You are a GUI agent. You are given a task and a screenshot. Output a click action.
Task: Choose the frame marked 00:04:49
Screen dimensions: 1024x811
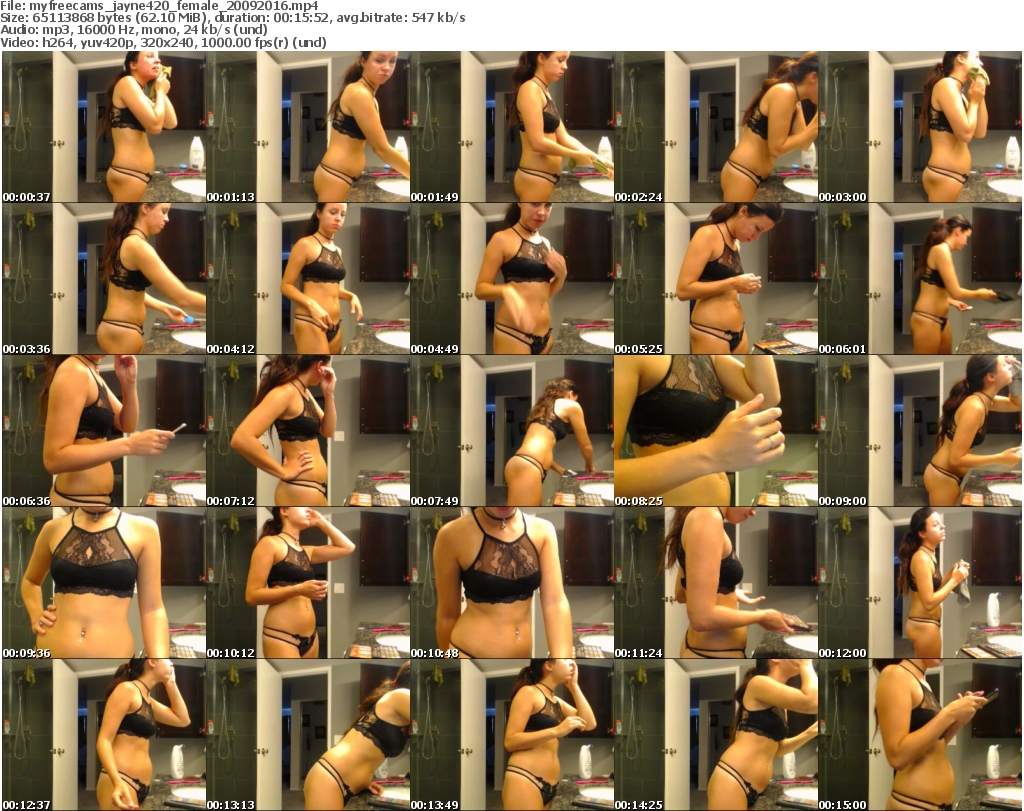(512, 279)
